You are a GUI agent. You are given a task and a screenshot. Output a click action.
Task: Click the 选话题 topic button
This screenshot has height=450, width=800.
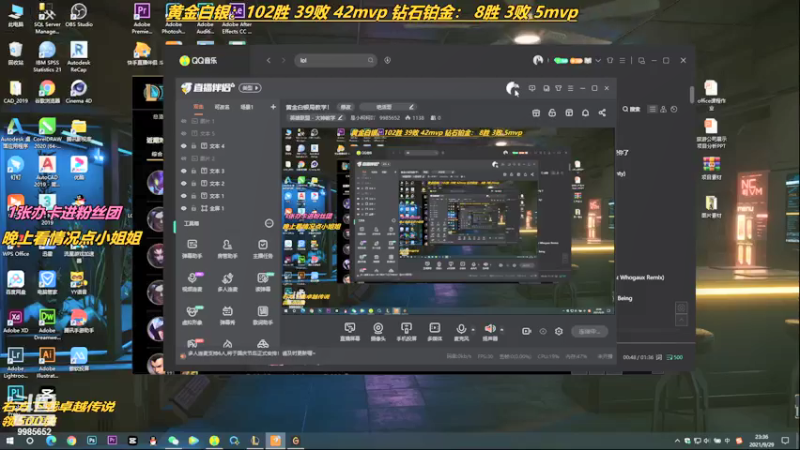pos(387,107)
